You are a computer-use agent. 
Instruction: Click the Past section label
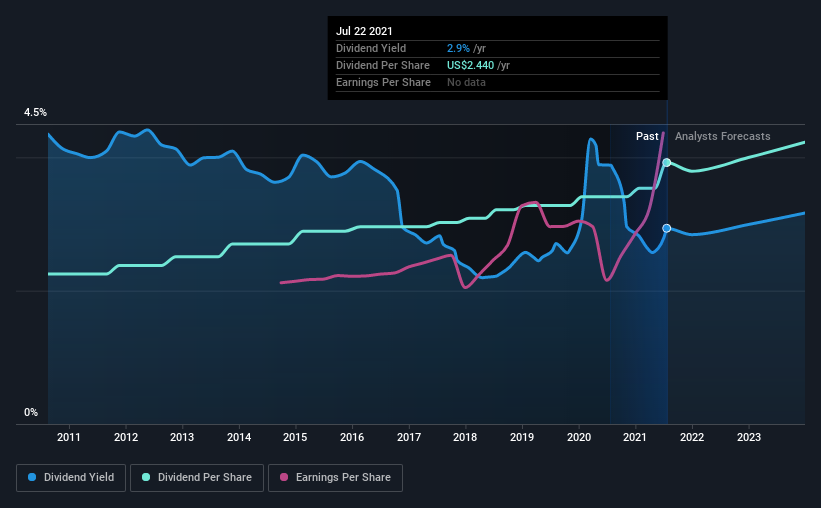pyautogui.click(x=647, y=136)
